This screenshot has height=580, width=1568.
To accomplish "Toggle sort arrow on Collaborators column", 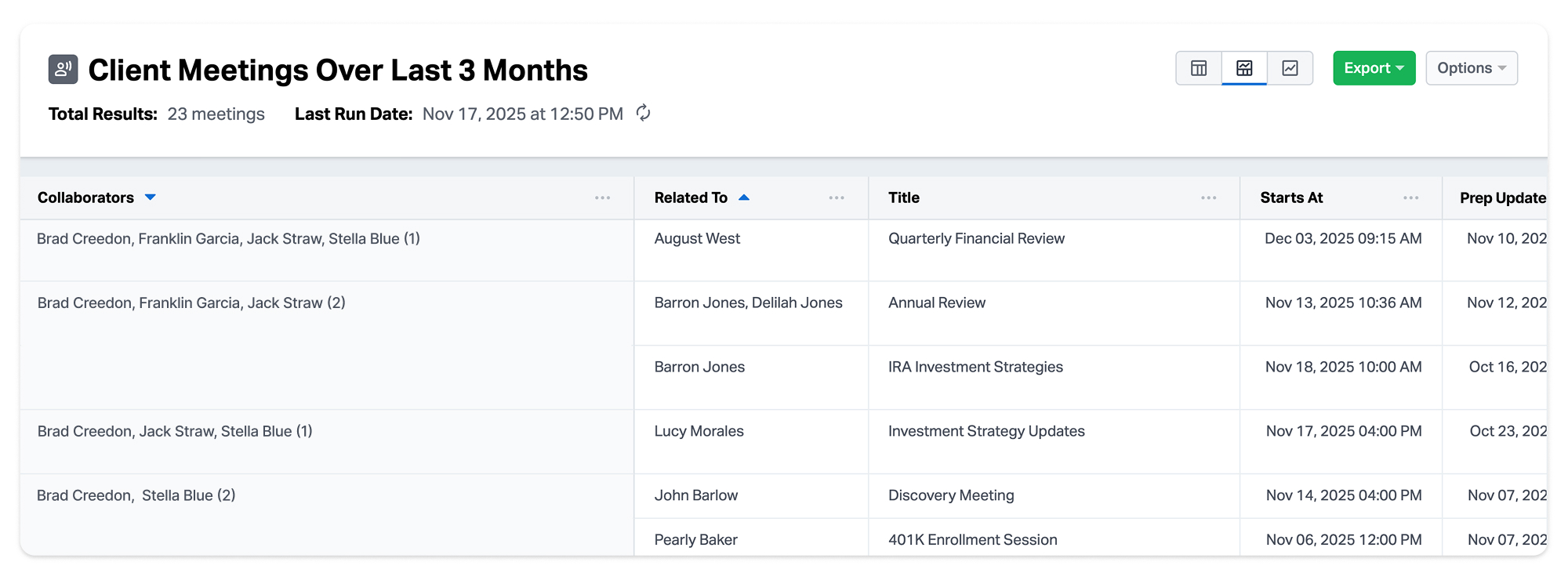I will click(x=151, y=198).
